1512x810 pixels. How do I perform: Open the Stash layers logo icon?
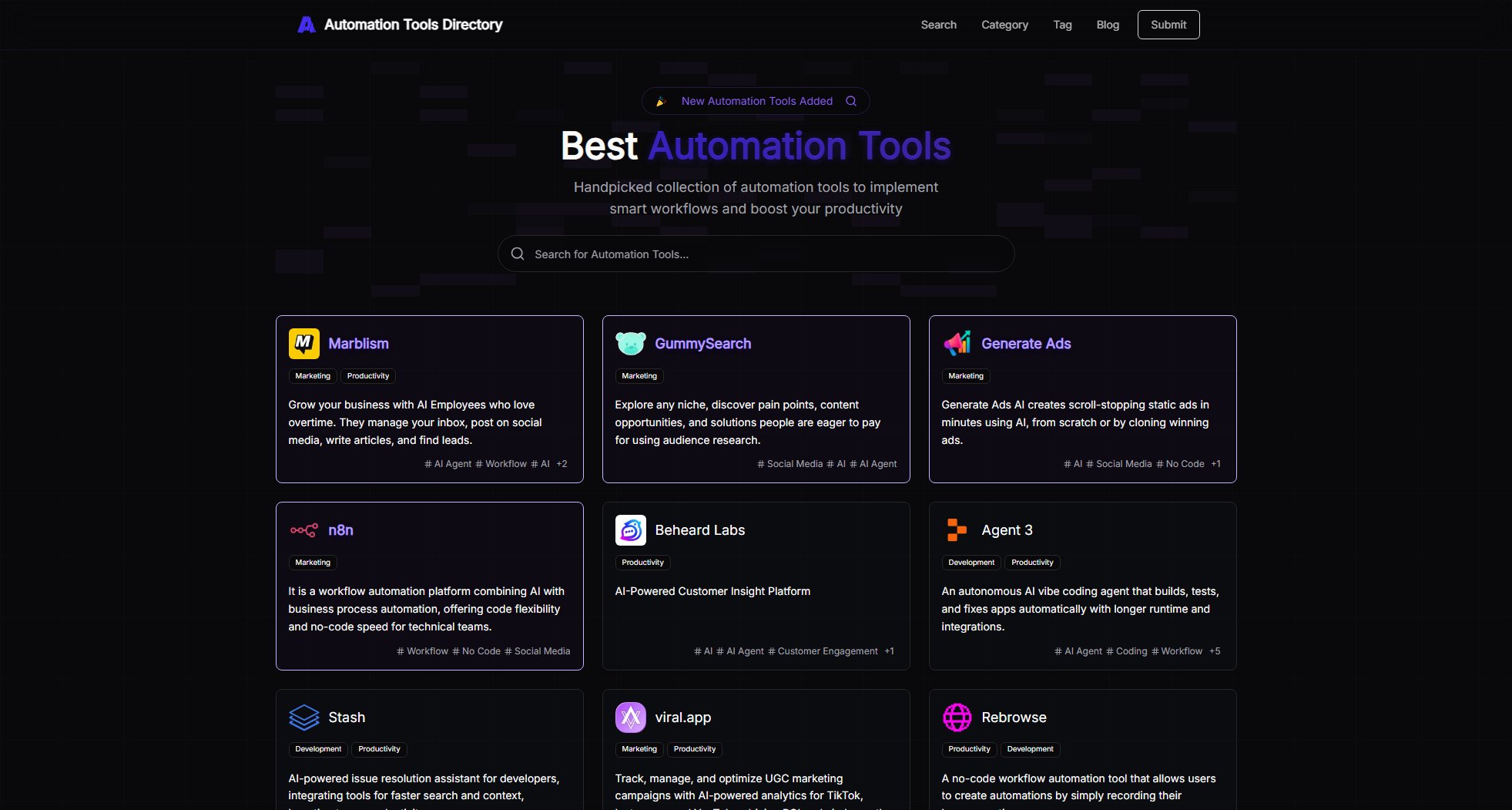click(x=303, y=718)
